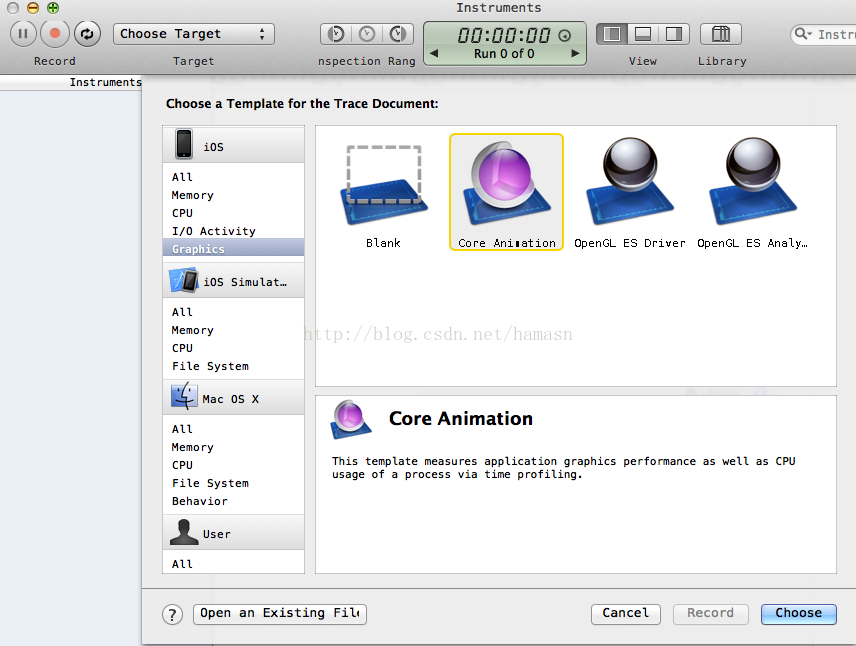Select Memory under iOS

(x=234, y=195)
